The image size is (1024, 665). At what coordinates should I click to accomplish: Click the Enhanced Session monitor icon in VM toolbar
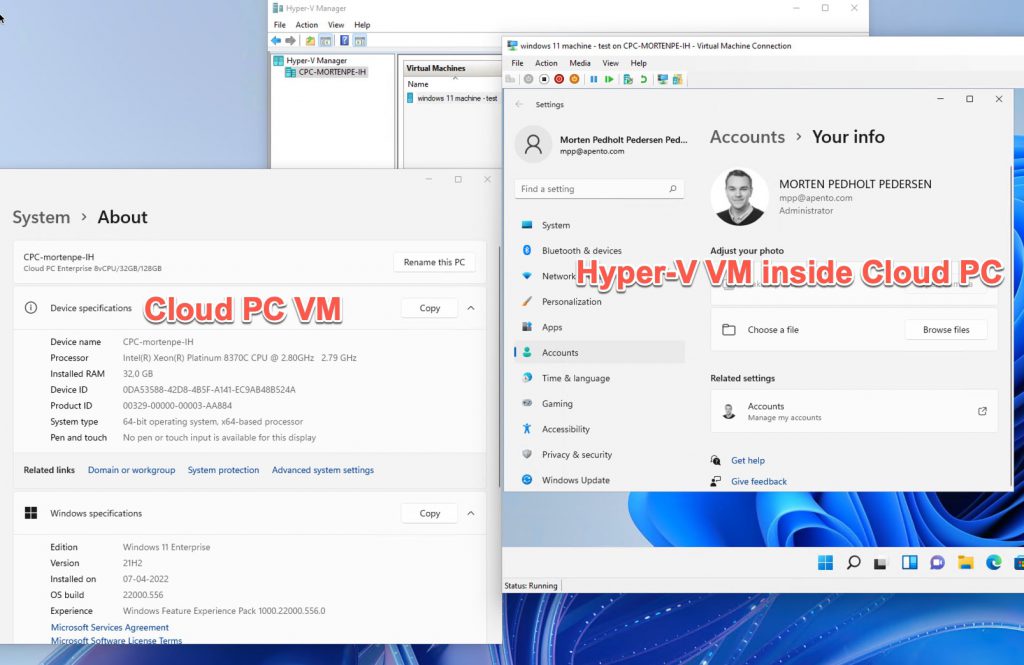tap(662, 79)
